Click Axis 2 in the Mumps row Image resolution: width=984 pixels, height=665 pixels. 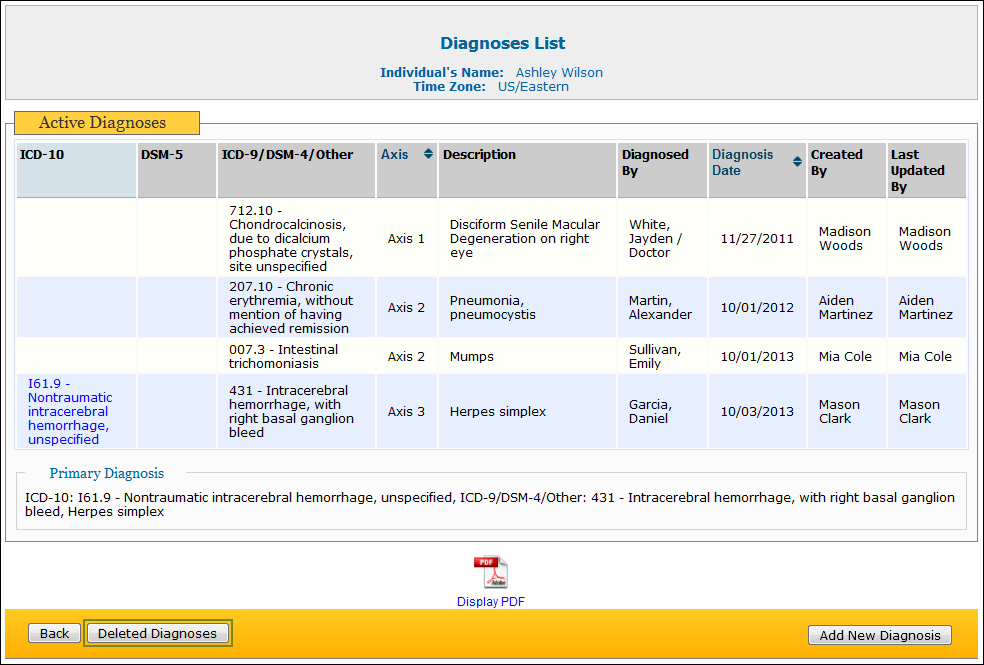pyautogui.click(x=406, y=356)
